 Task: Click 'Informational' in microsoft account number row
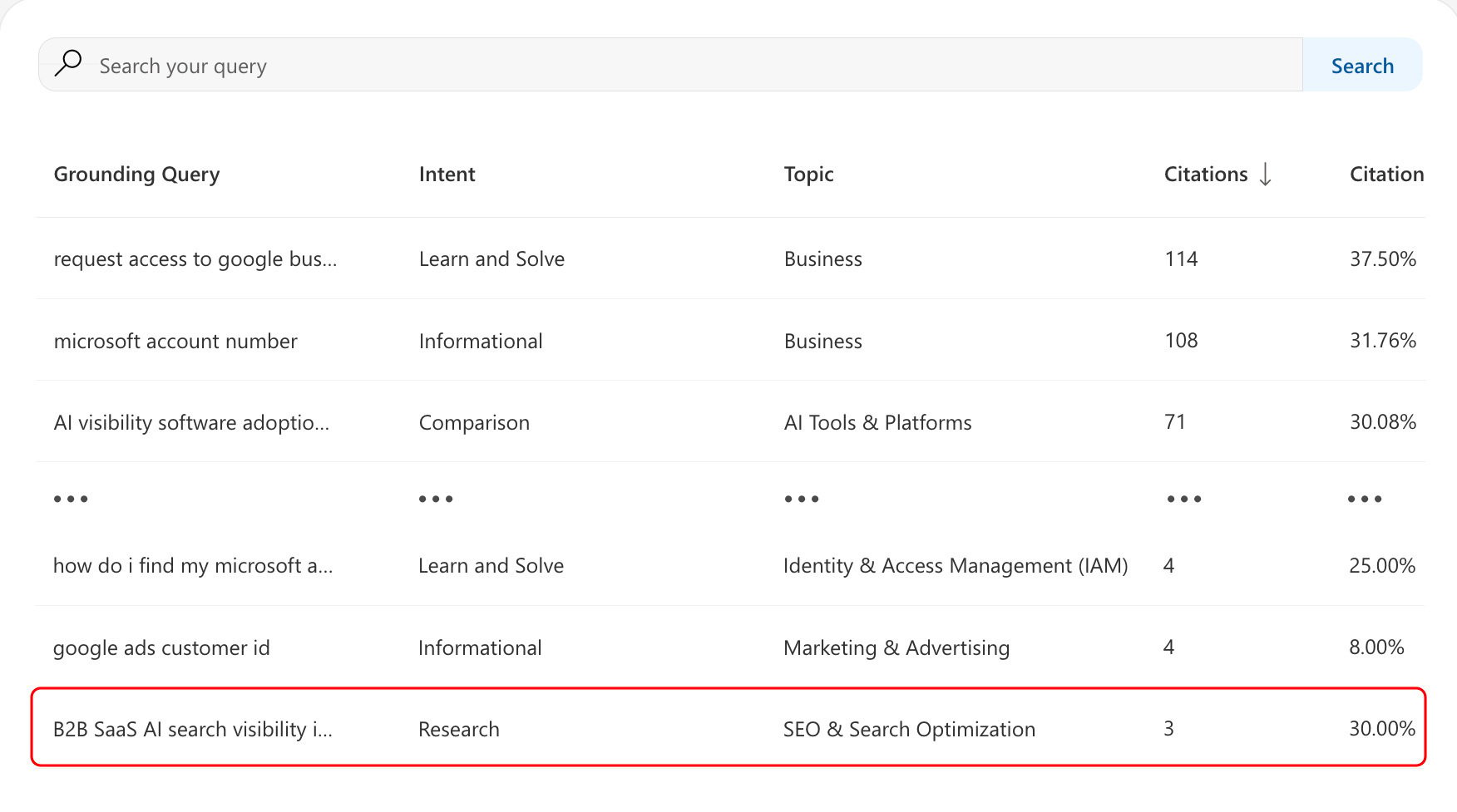click(x=481, y=341)
